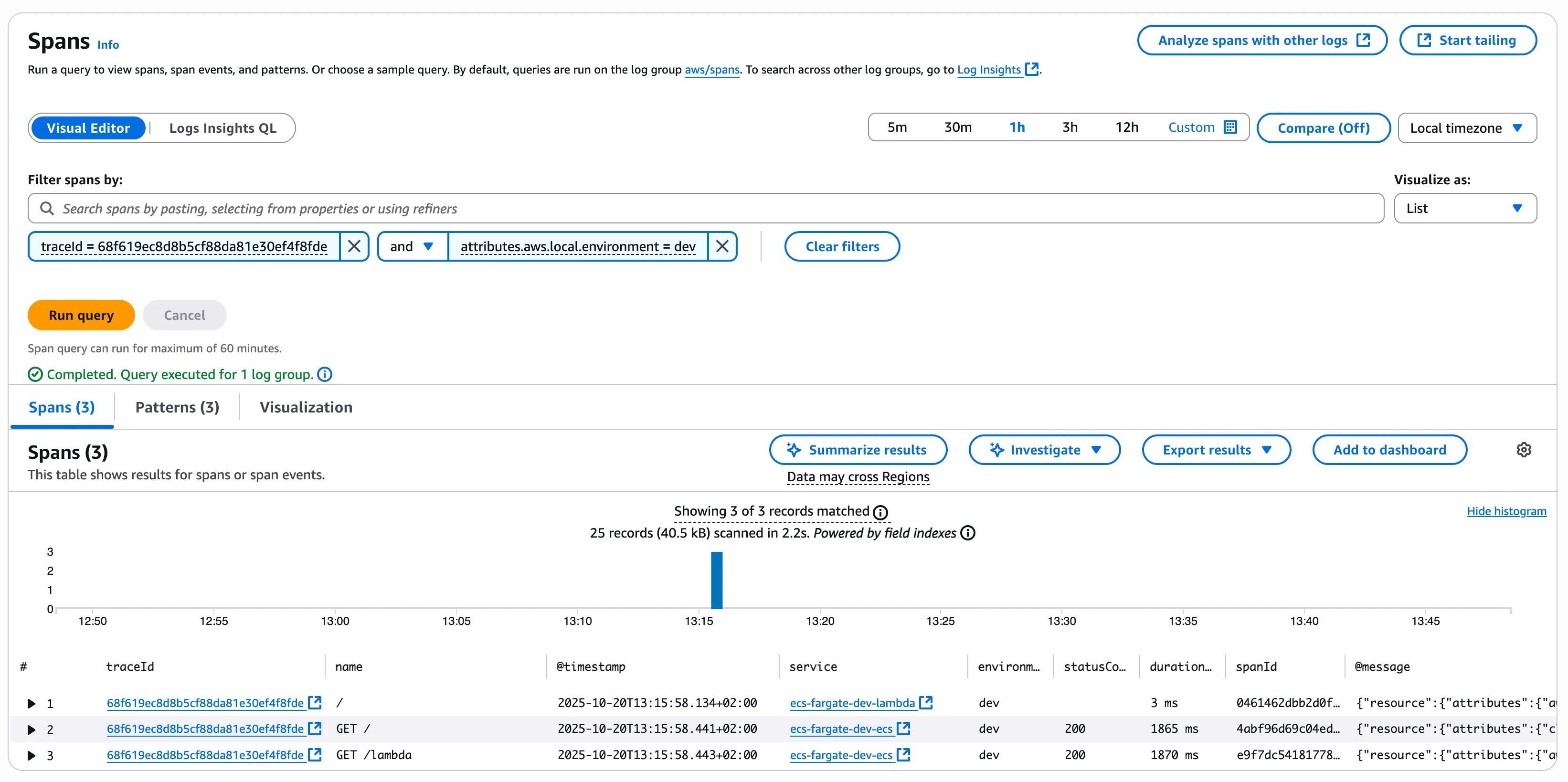
Task: Open the Local timezone dropdown
Action: click(1467, 128)
